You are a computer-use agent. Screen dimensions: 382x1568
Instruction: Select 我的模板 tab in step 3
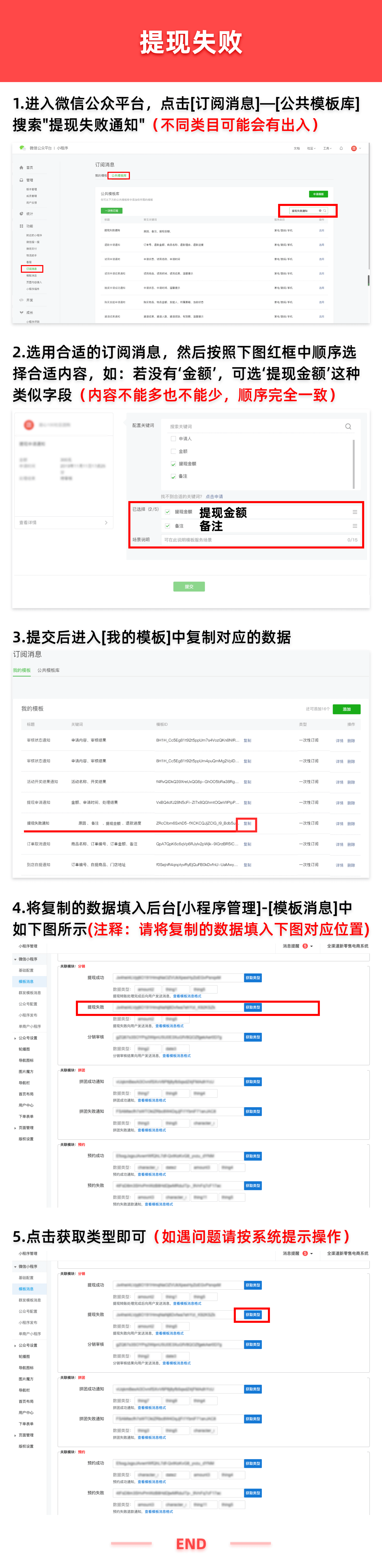point(22,670)
